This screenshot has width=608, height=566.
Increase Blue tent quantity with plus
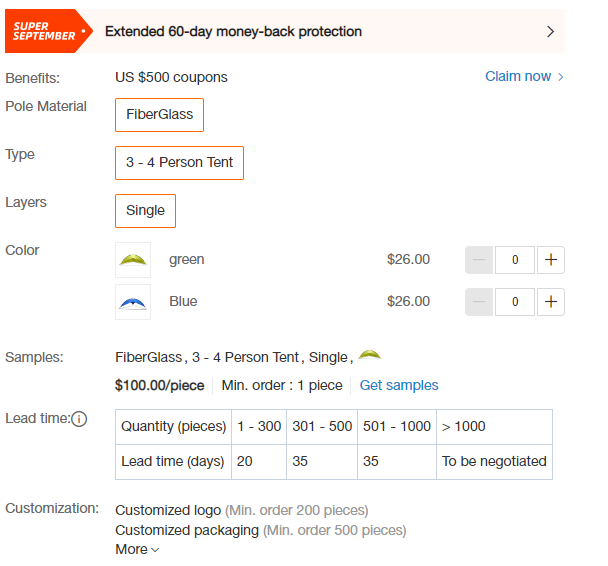(551, 302)
